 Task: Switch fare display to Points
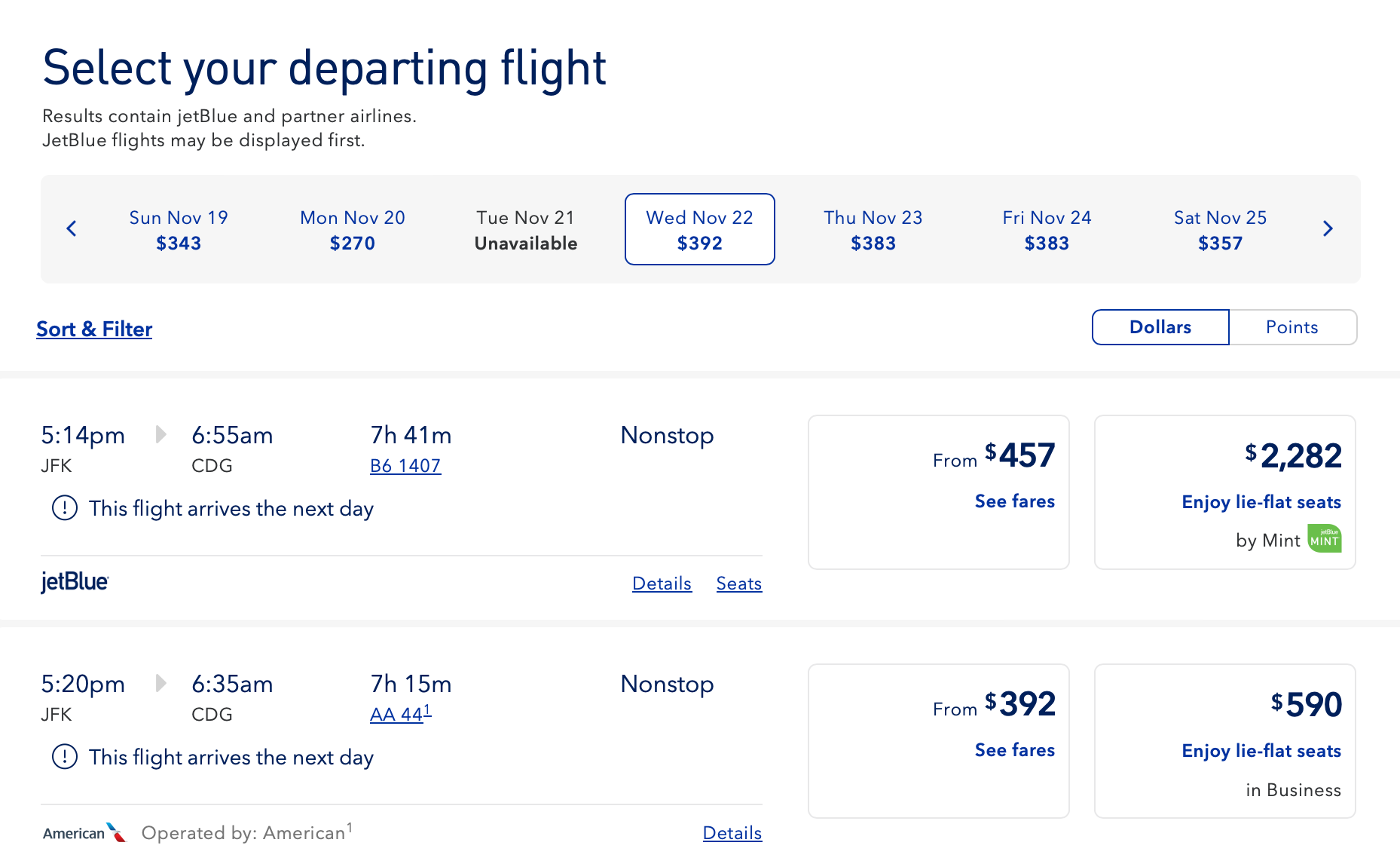pos(1291,327)
